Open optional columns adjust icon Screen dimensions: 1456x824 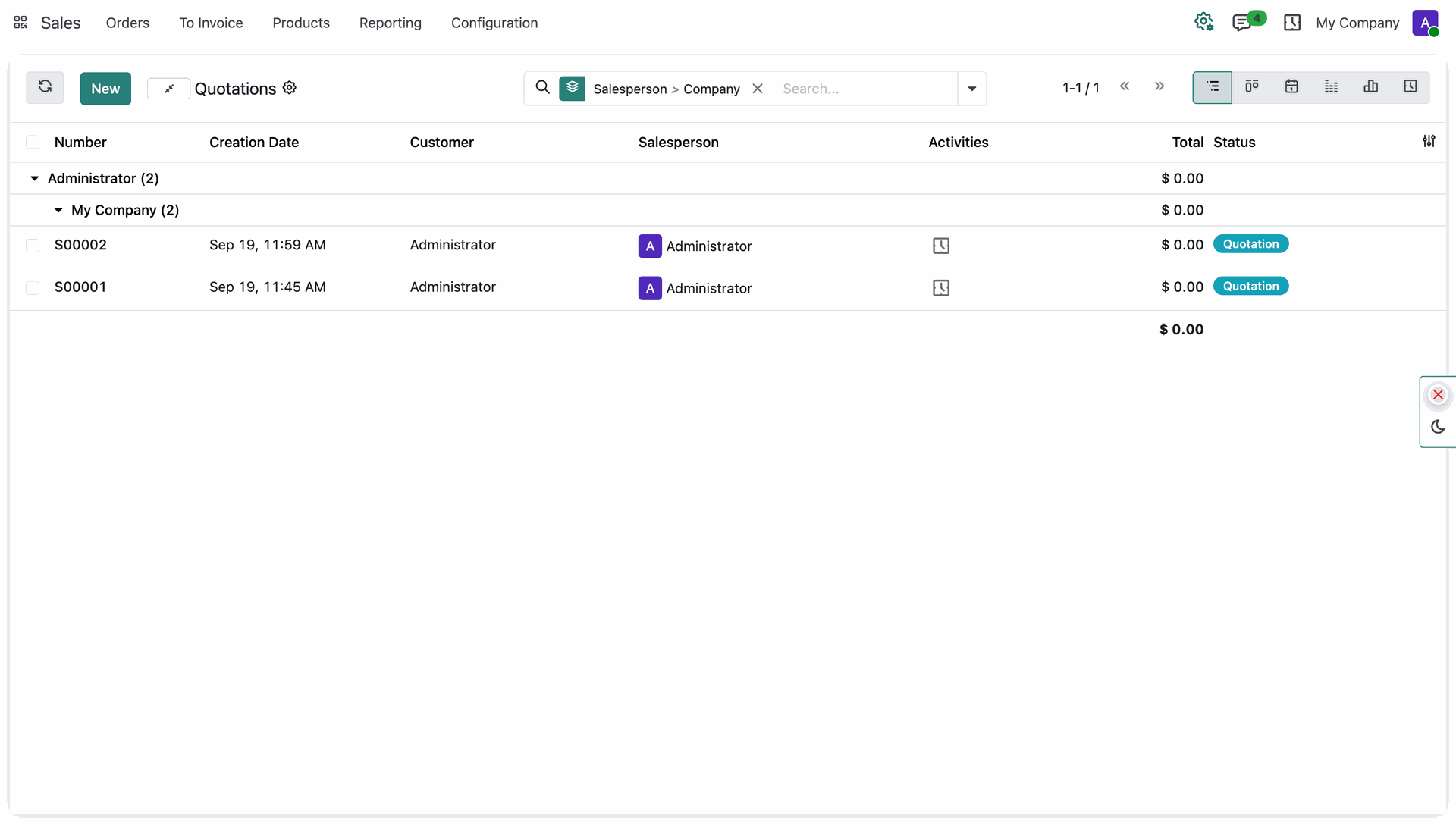(1429, 141)
